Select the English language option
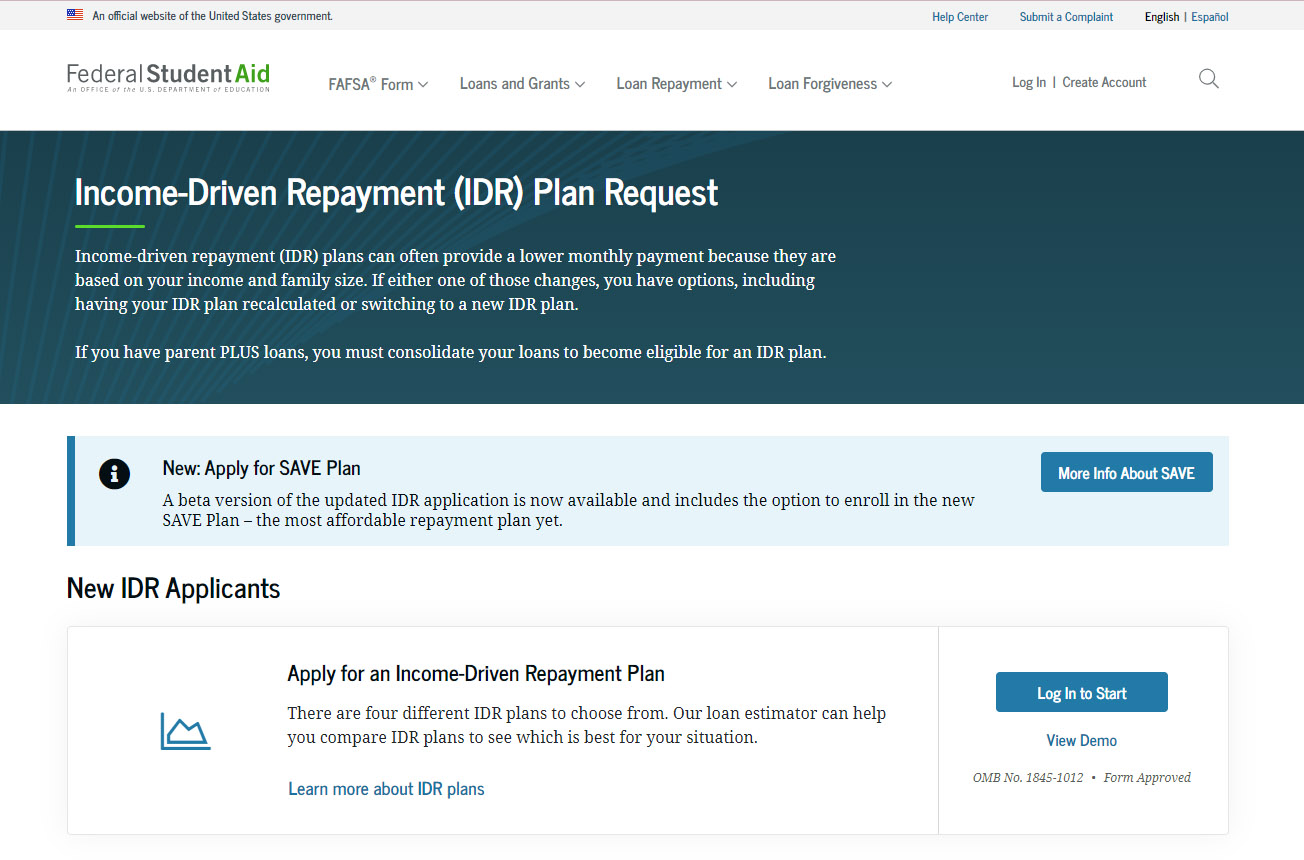This screenshot has height=860, width=1304. (1161, 17)
